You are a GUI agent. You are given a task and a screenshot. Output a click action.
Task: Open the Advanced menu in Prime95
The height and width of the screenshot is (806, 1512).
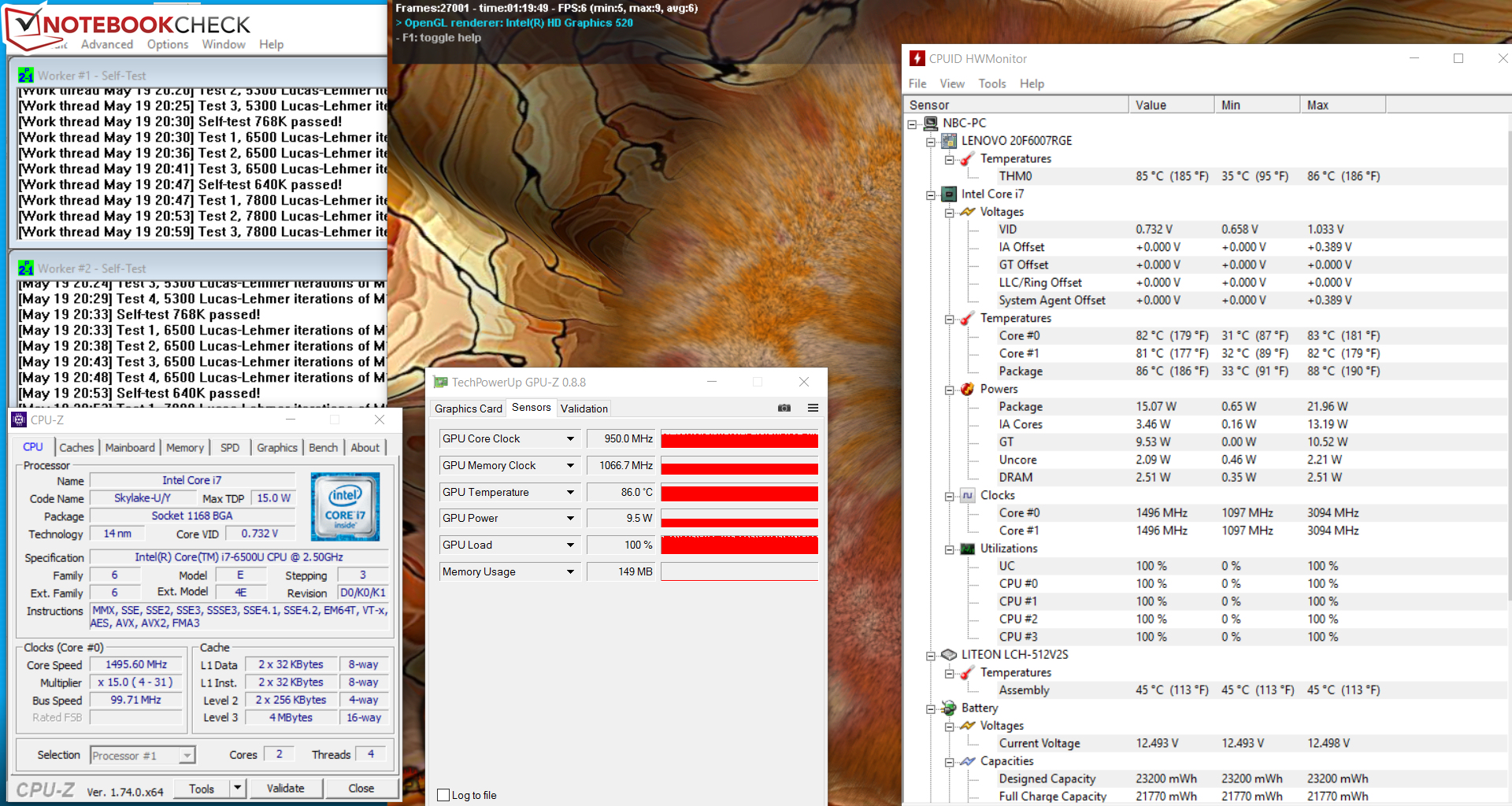(107, 44)
